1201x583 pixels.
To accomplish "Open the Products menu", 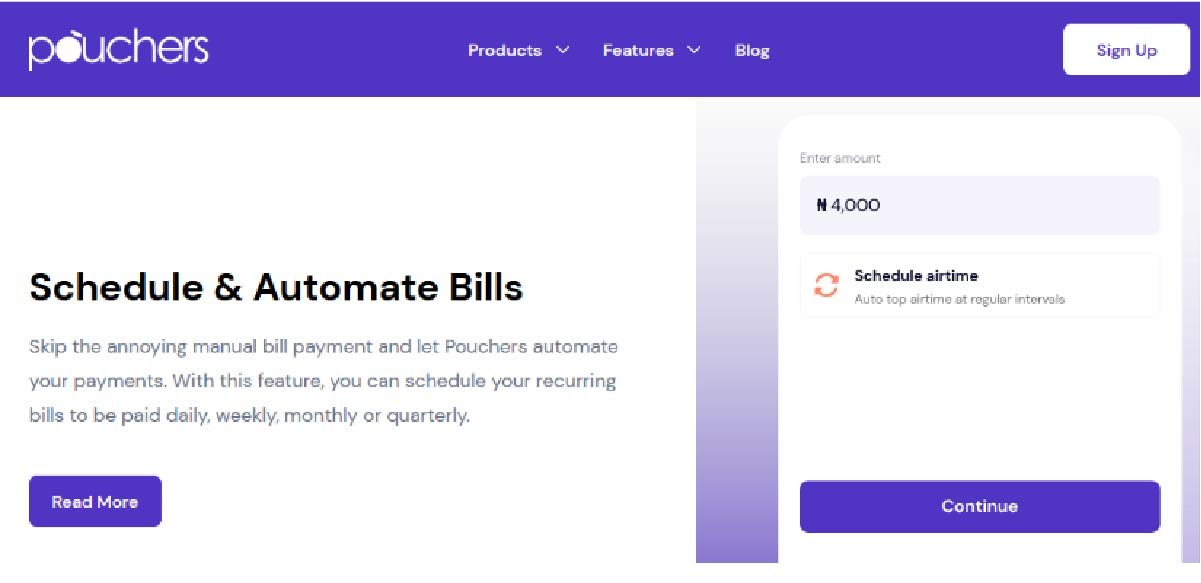I will pyautogui.click(x=505, y=50).
